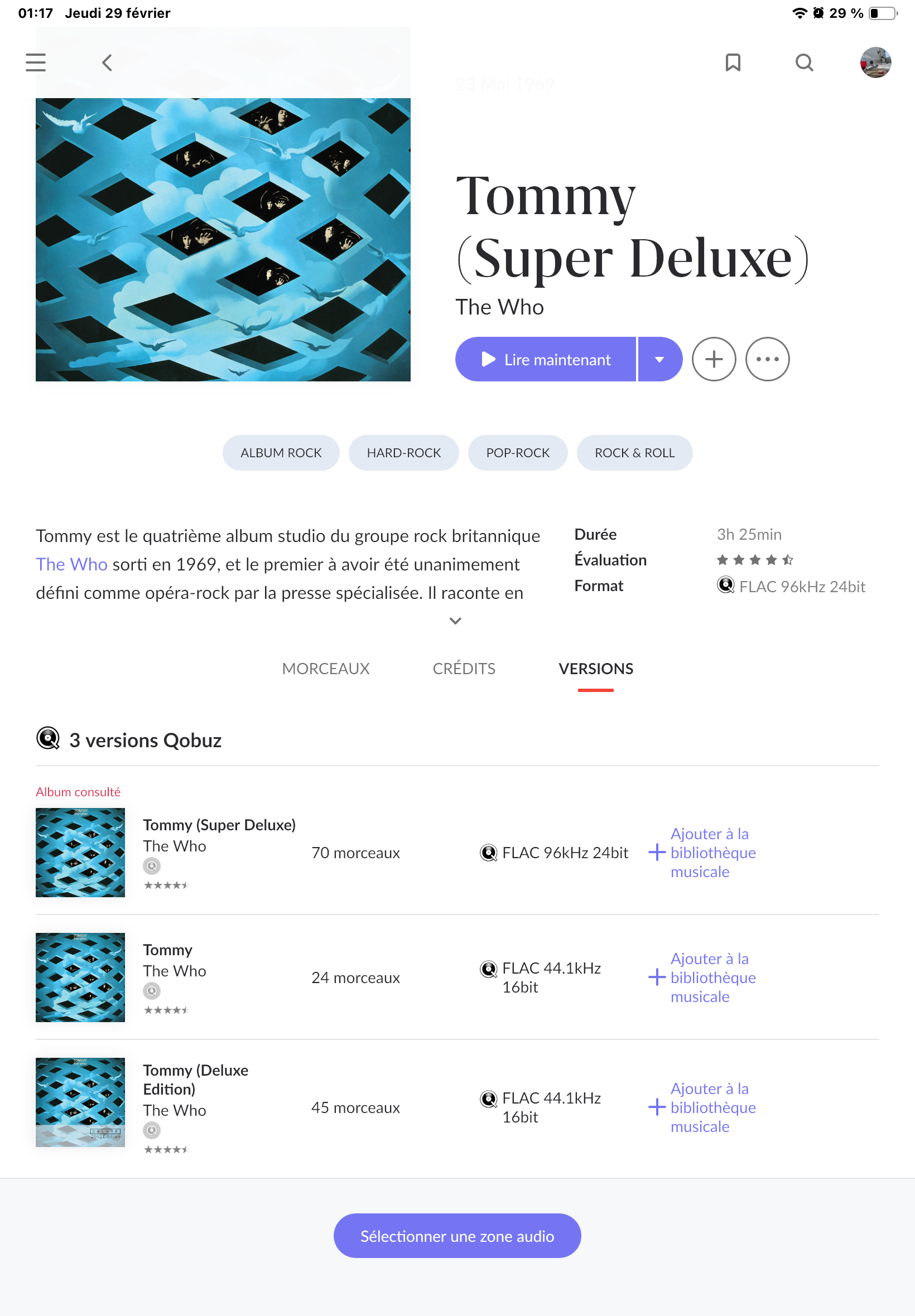Screen dimensions: 915x1316
Task: Open the bookmarks icon
Action: pos(733,62)
